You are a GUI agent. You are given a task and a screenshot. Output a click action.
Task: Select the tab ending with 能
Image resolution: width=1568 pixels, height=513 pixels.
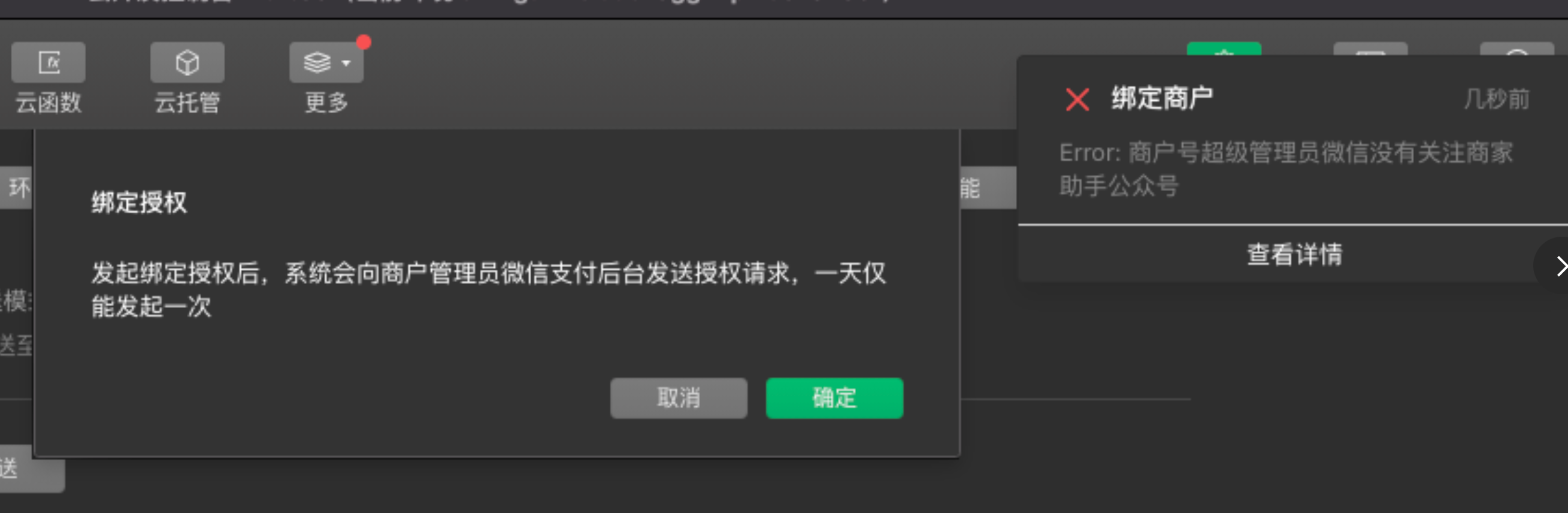(x=987, y=188)
